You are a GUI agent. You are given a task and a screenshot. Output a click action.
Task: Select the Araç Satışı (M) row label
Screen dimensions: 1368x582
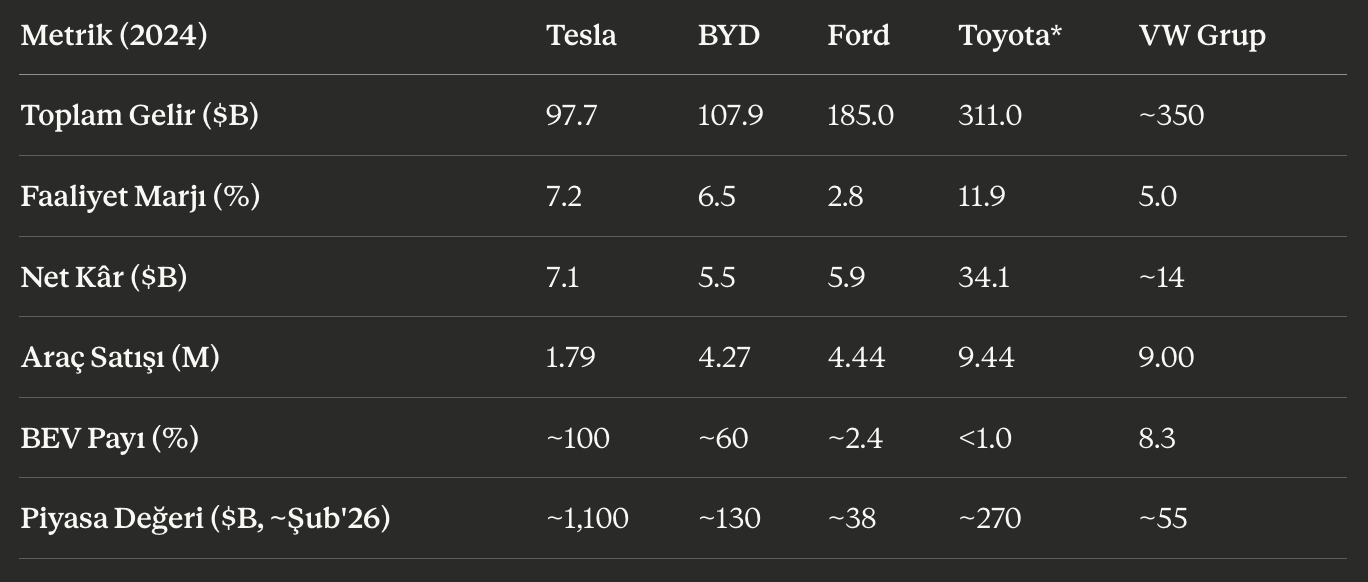tap(120, 357)
